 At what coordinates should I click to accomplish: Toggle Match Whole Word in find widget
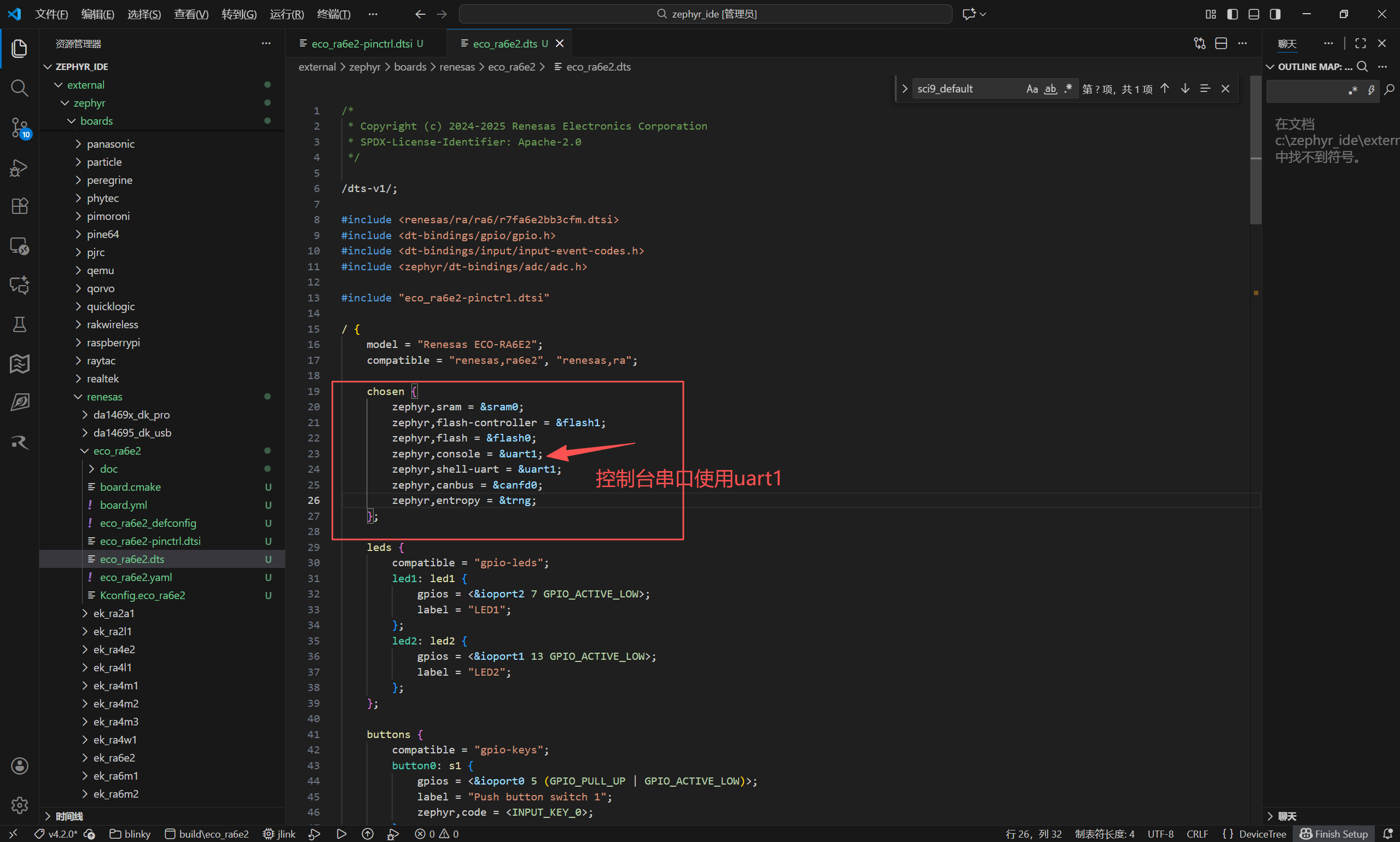tap(1050, 89)
